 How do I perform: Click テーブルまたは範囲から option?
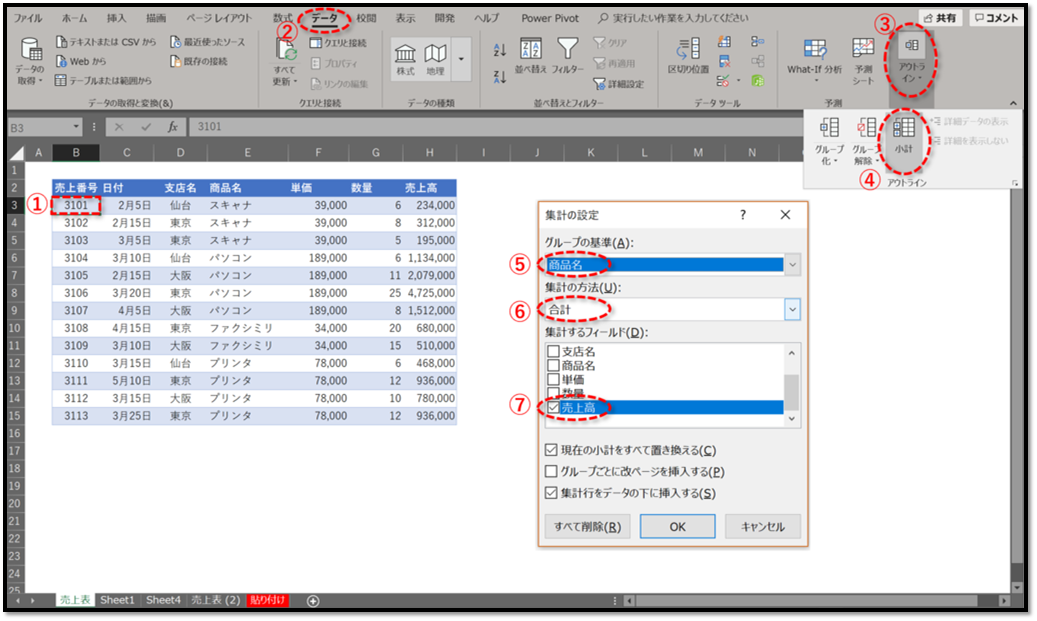(x=103, y=80)
